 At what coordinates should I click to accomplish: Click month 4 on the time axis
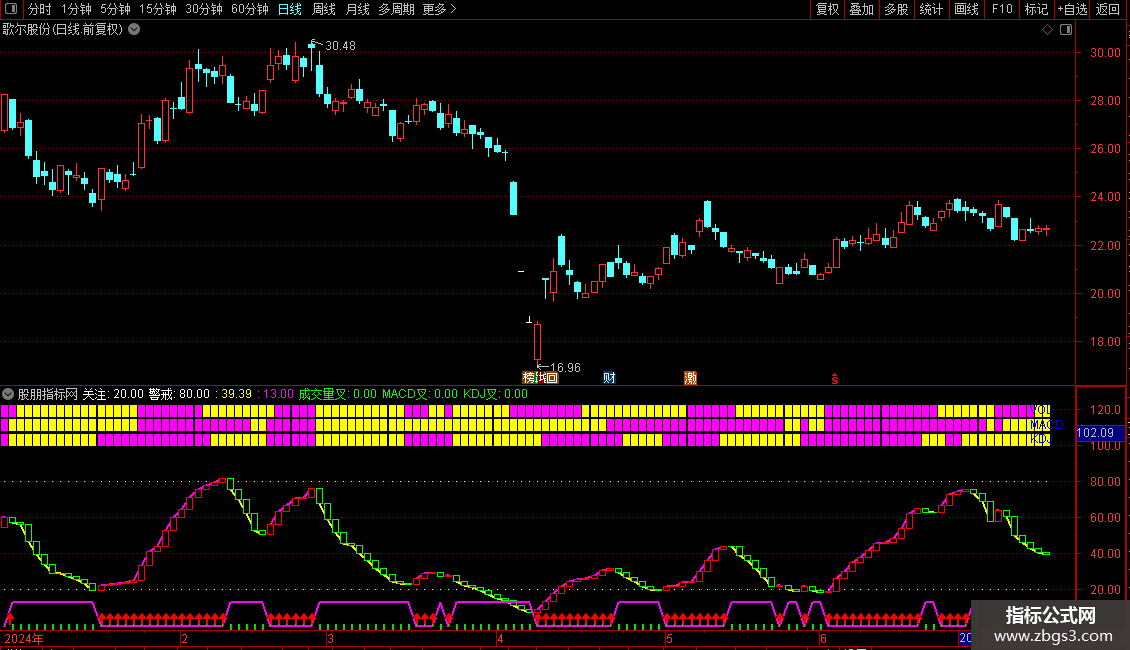(x=500, y=639)
